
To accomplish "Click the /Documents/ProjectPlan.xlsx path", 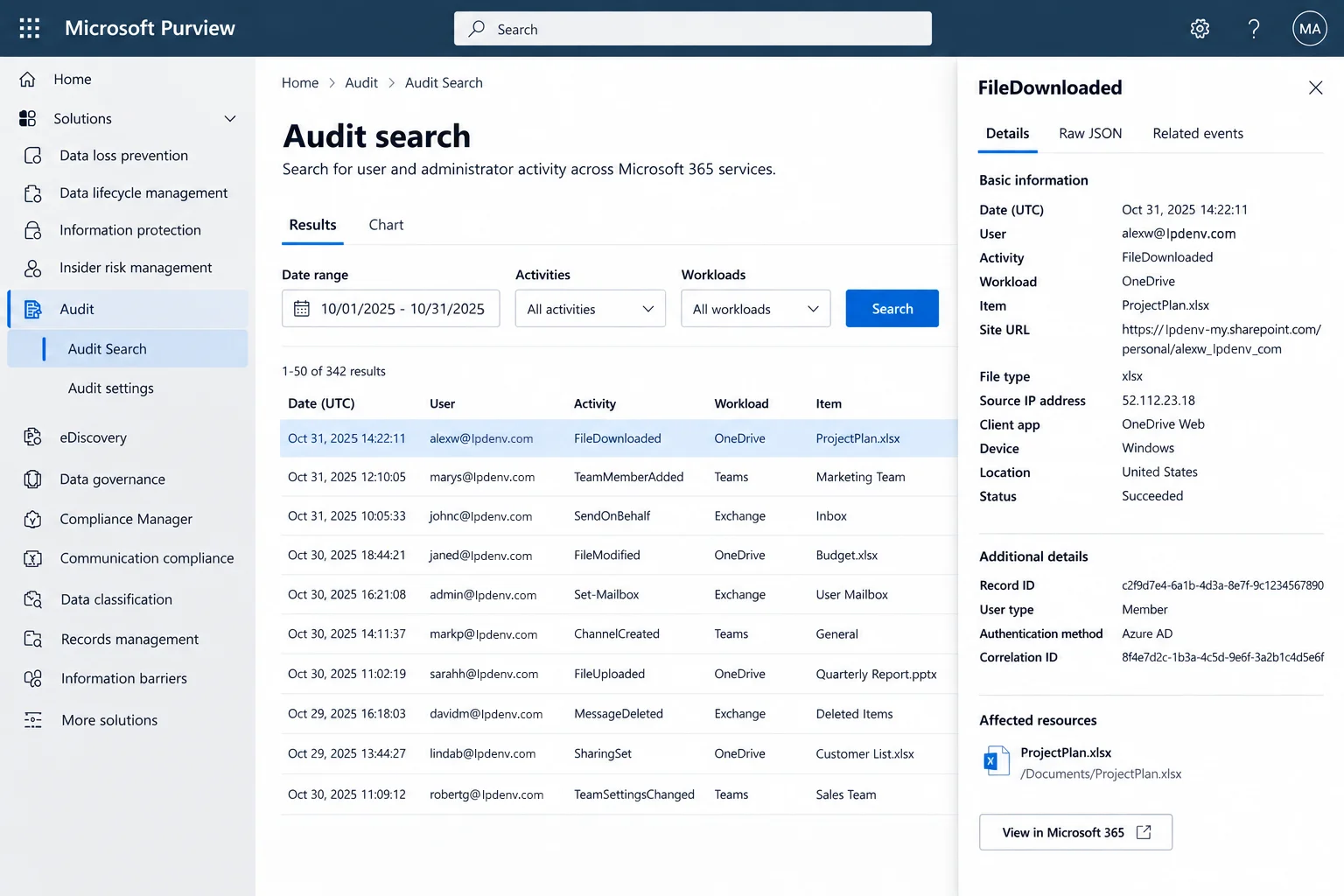I will pos(1101,774).
